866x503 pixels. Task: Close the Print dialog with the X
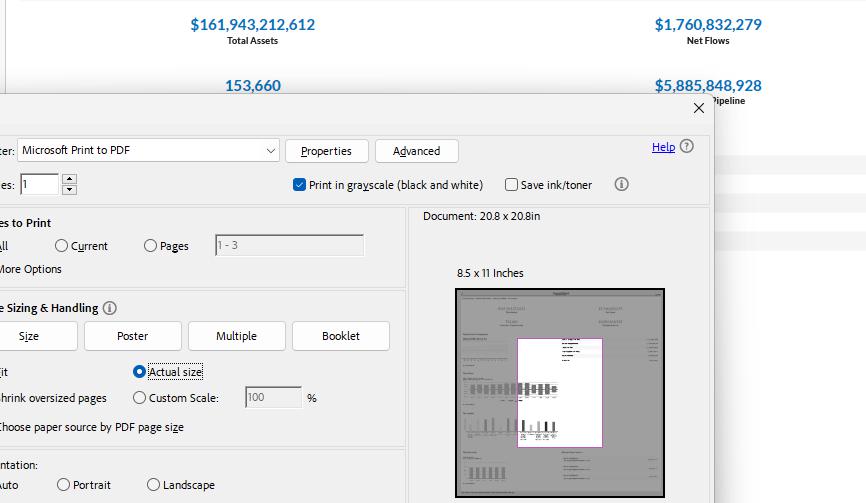[x=698, y=109]
